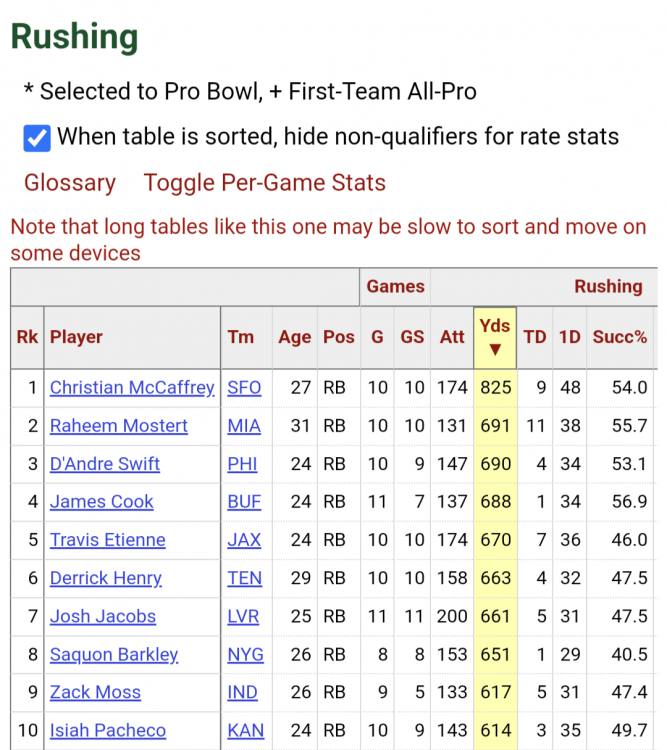Click Toggle Per-Game Stats
667x750 pixels.
click(x=264, y=183)
